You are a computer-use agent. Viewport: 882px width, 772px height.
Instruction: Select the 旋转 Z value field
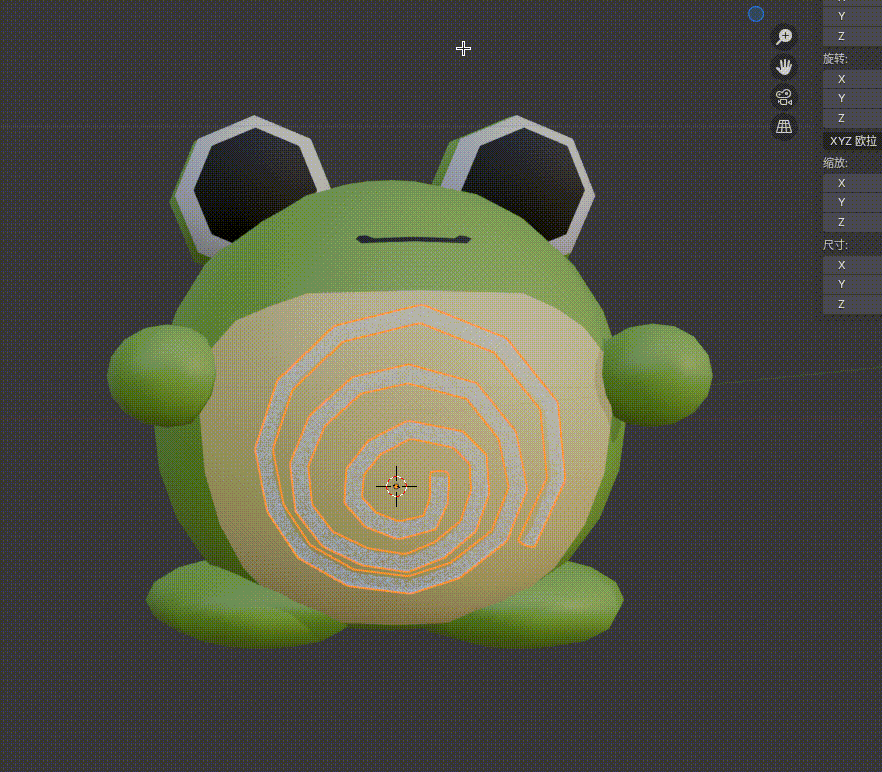[x=852, y=118]
